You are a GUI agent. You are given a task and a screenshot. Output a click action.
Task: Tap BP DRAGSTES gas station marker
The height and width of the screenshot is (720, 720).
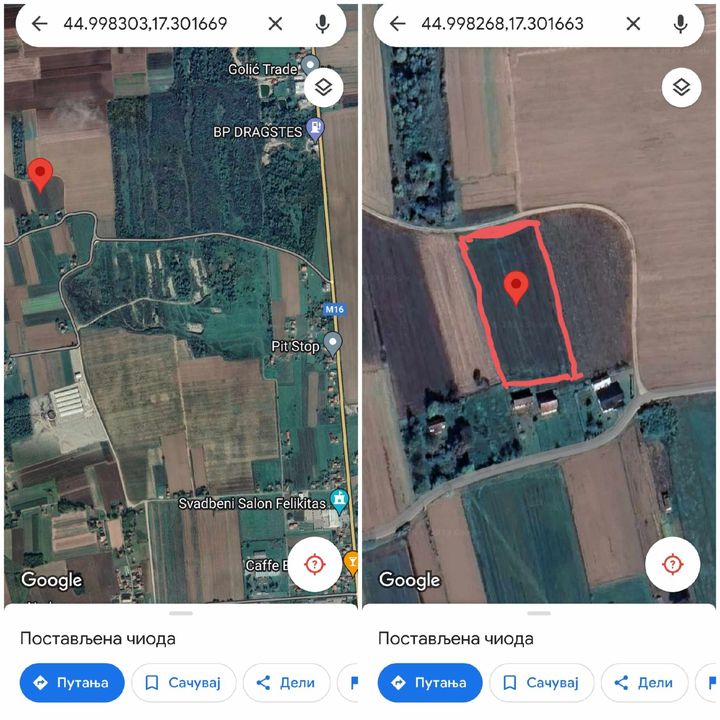315,129
